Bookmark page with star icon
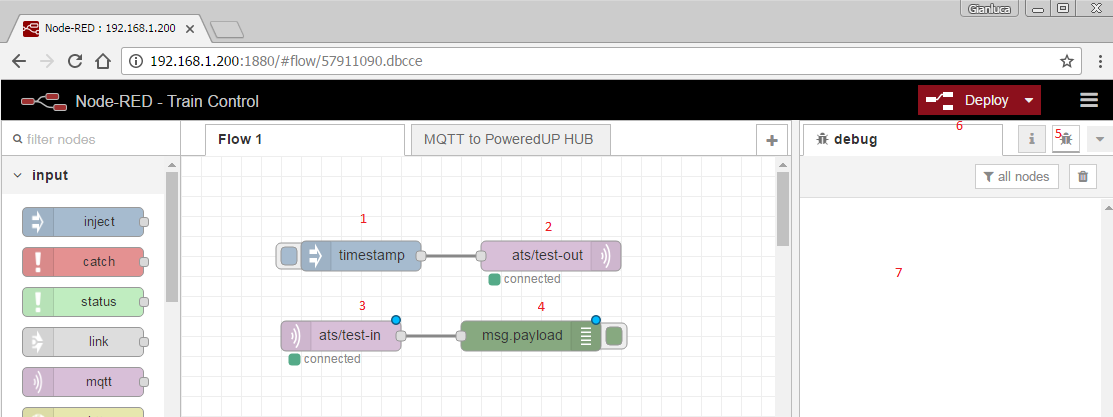This screenshot has height=417, width=1113. pyautogui.click(x=1066, y=61)
